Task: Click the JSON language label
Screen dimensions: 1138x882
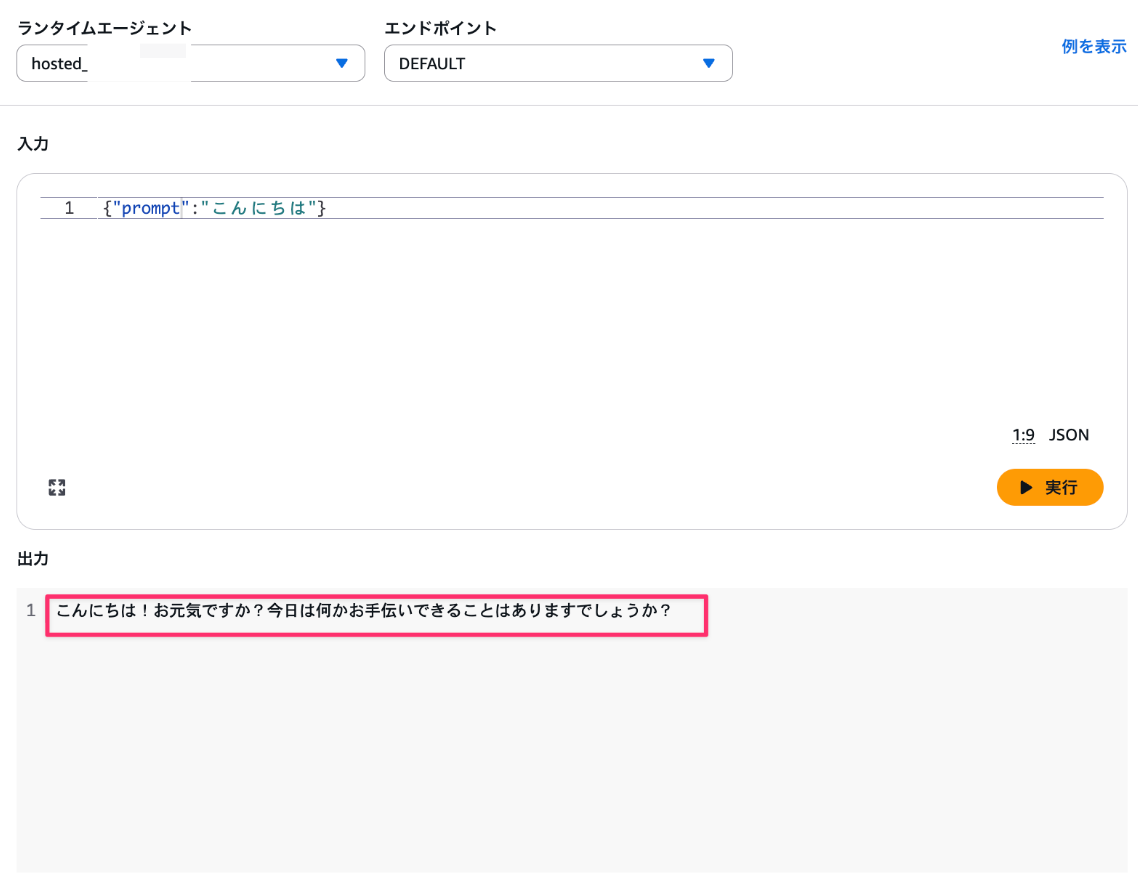Action: pos(1068,435)
